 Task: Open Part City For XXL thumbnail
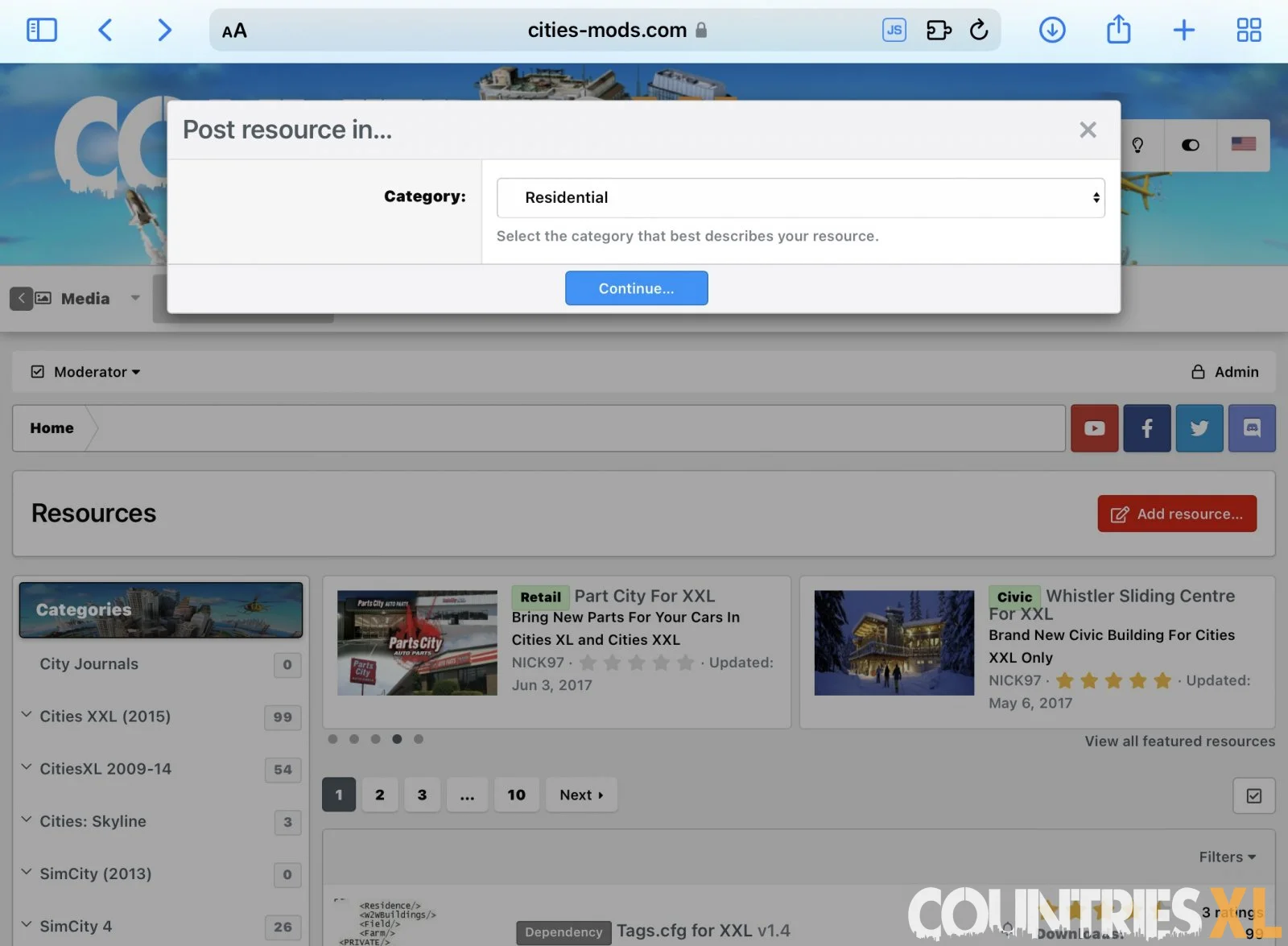[417, 643]
